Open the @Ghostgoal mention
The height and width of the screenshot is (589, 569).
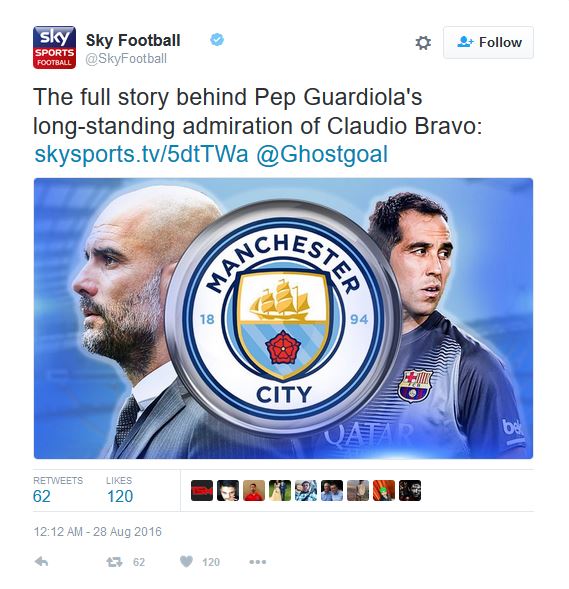click(x=322, y=154)
